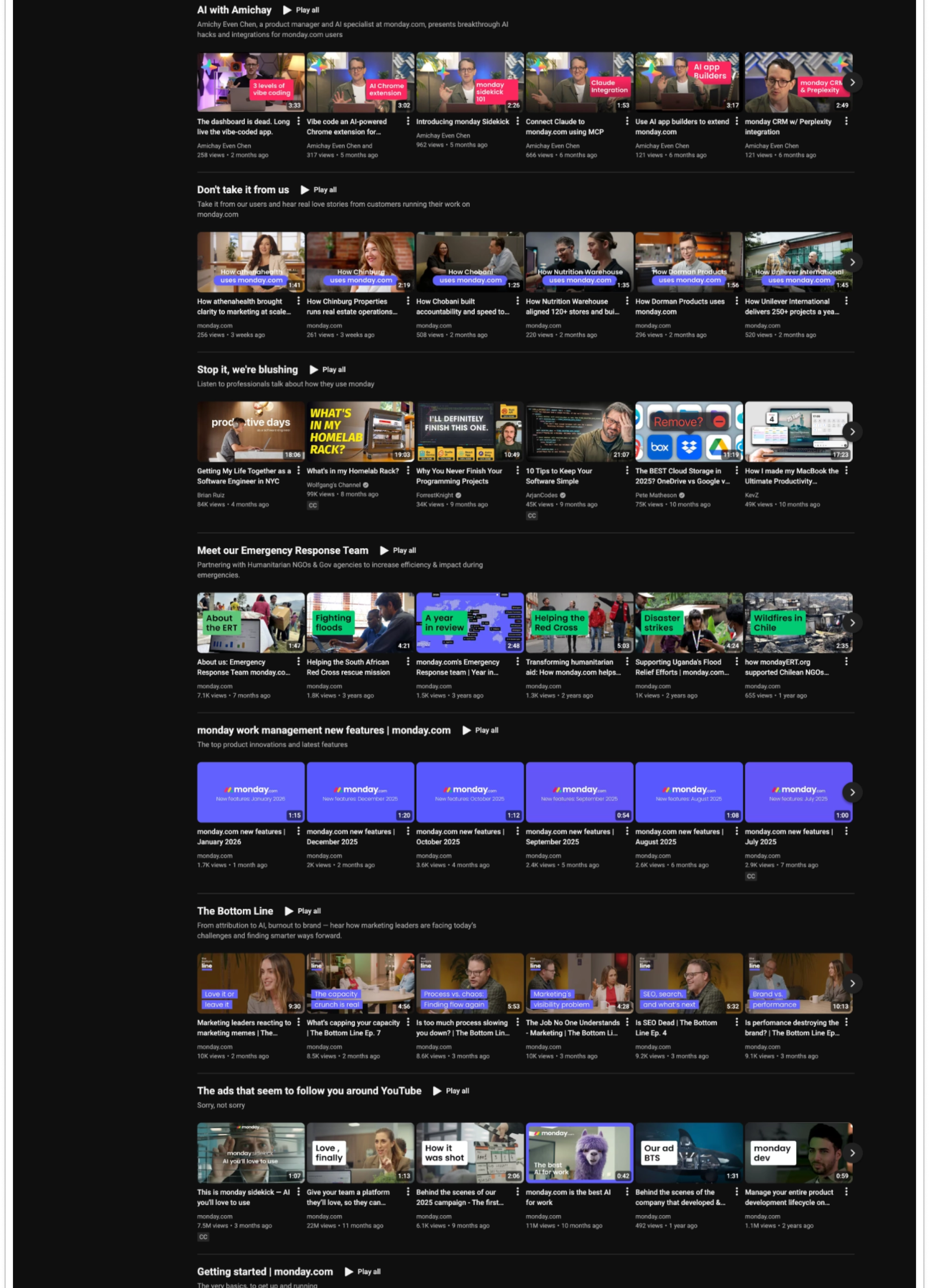
Task: Click the right arrow on the Don't take it from us carousel
Action: coord(853,262)
